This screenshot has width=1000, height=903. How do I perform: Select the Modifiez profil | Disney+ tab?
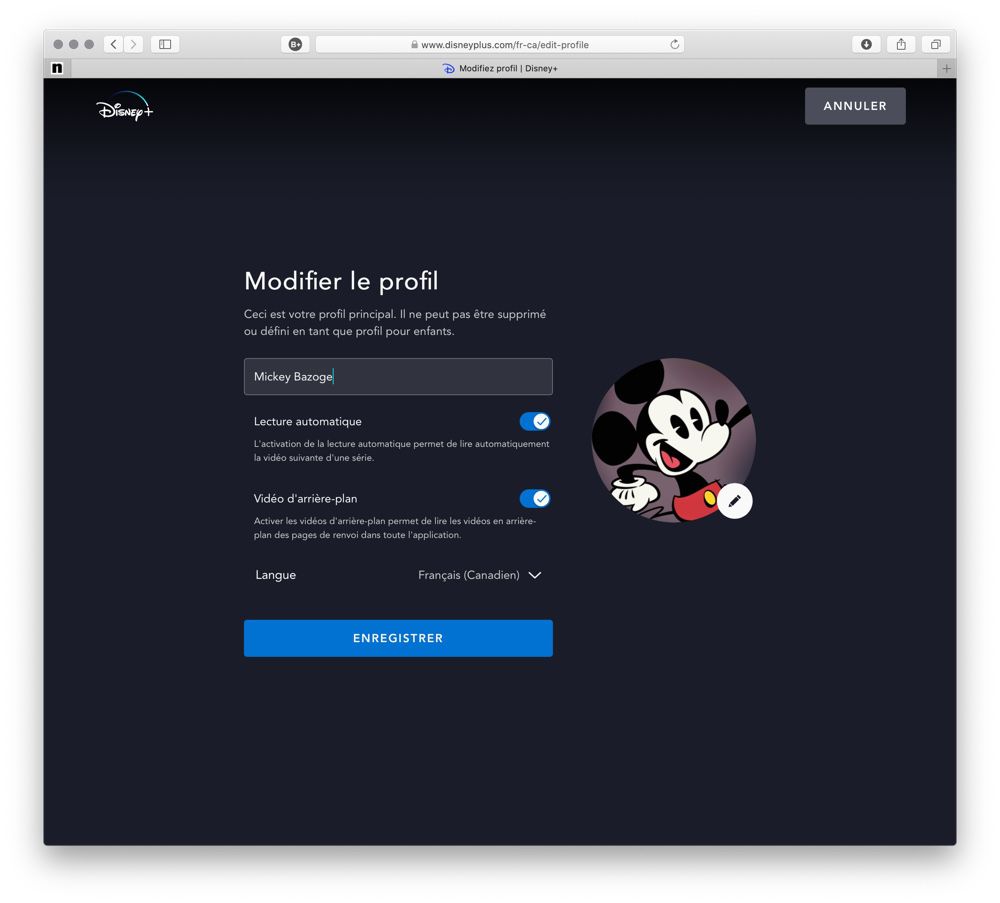click(500, 68)
